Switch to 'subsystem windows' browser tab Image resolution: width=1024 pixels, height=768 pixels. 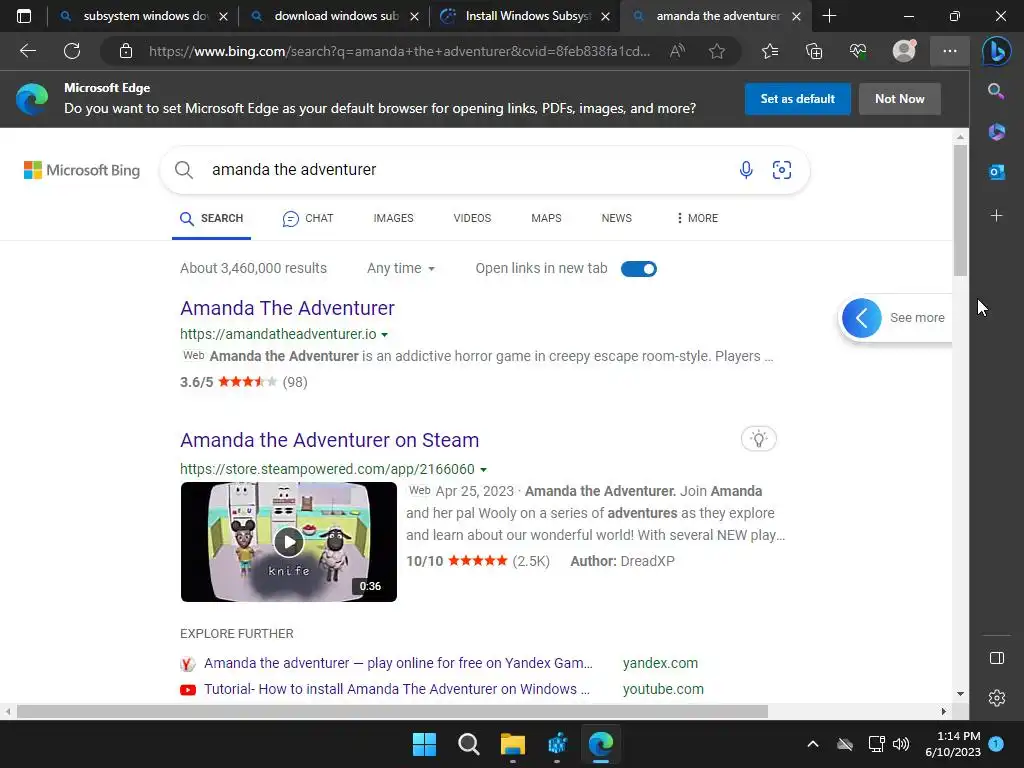[x=142, y=16]
